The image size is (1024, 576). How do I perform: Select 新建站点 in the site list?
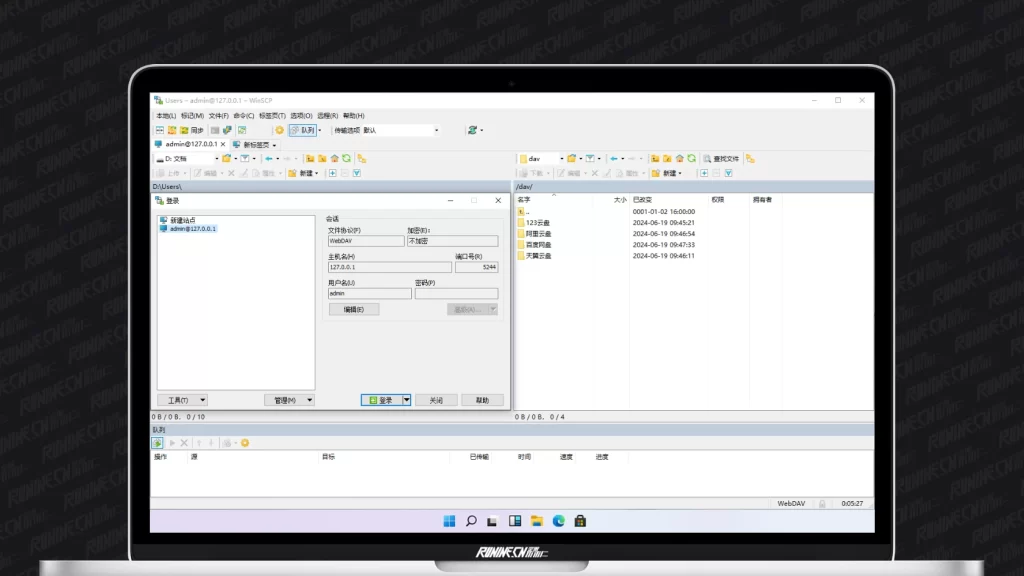point(182,220)
